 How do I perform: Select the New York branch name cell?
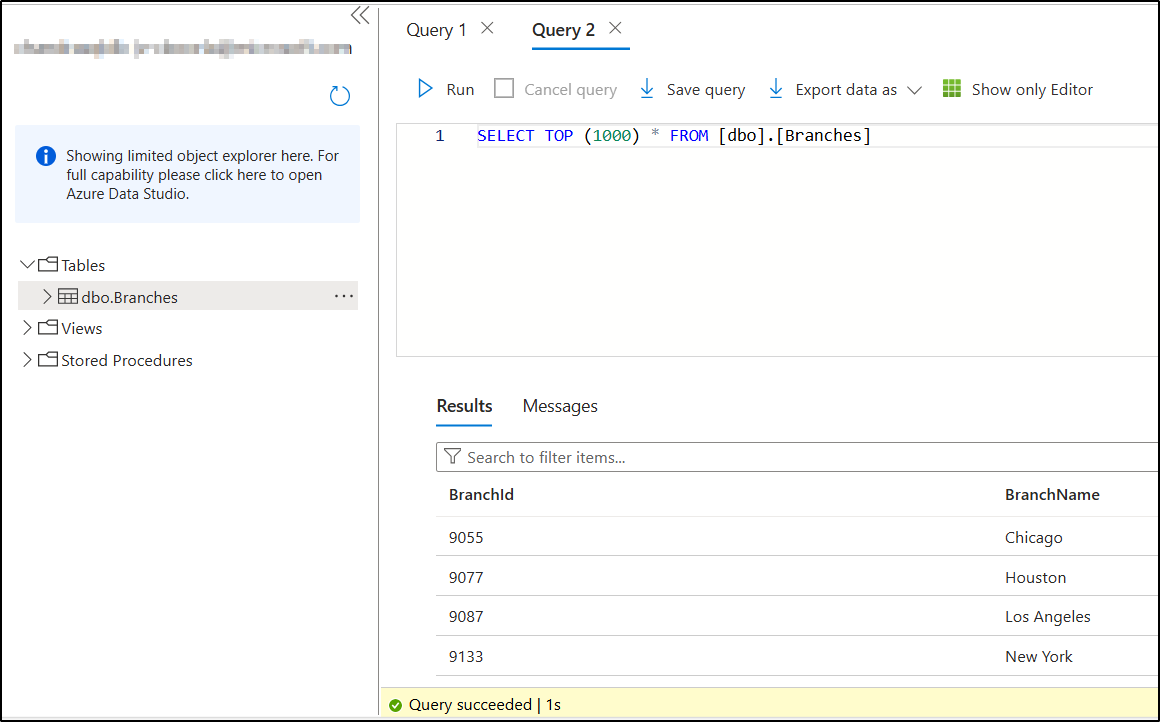1039,657
